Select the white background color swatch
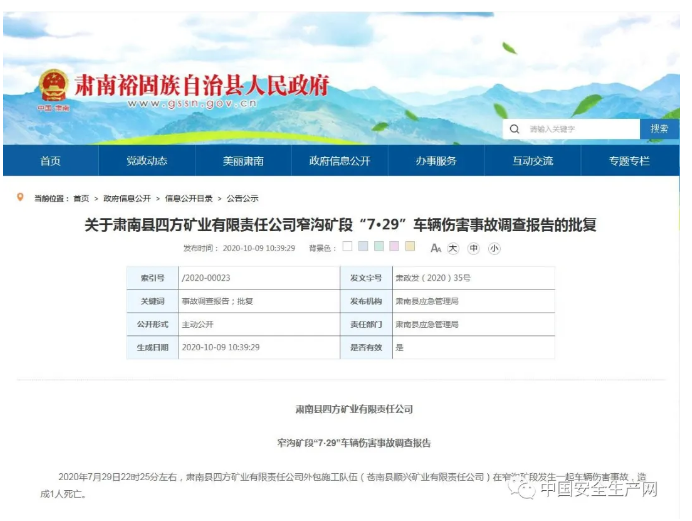The height and width of the screenshot is (521, 692). [347, 246]
